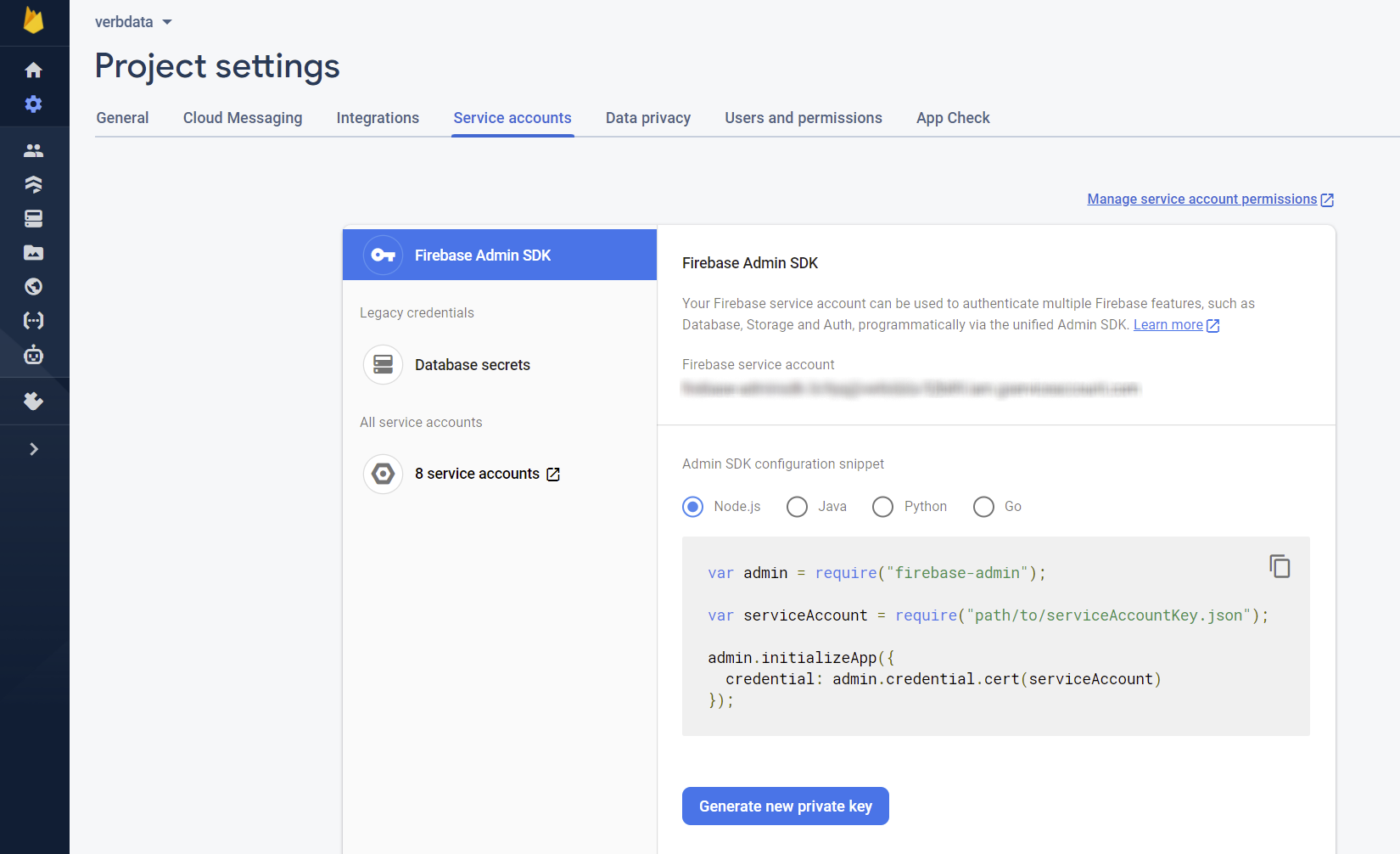Viewport: 1400px width, 854px height.
Task: Switch to the Cloud Messaging tab
Action: point(243,118)
